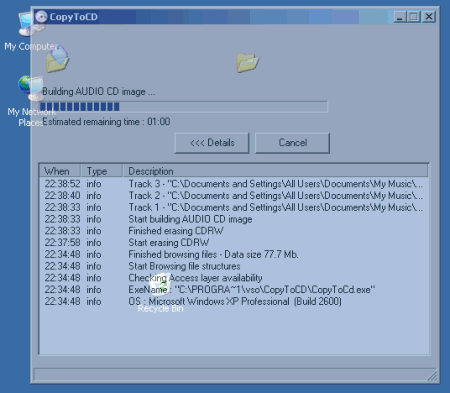This screenshot has height=393, width=450.
Task: Select the OS Microsoft Windows XP row
Action: click(x=234, y=301)
